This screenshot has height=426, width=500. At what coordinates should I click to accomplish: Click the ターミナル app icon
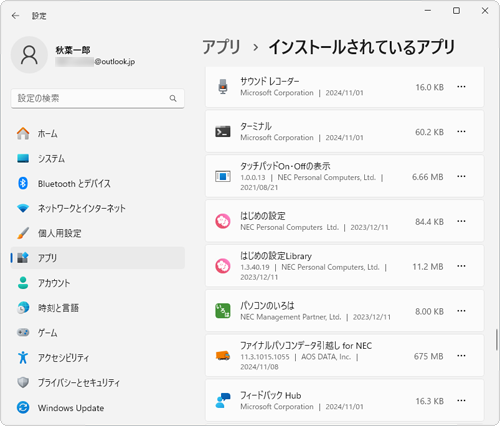(223, 132)
